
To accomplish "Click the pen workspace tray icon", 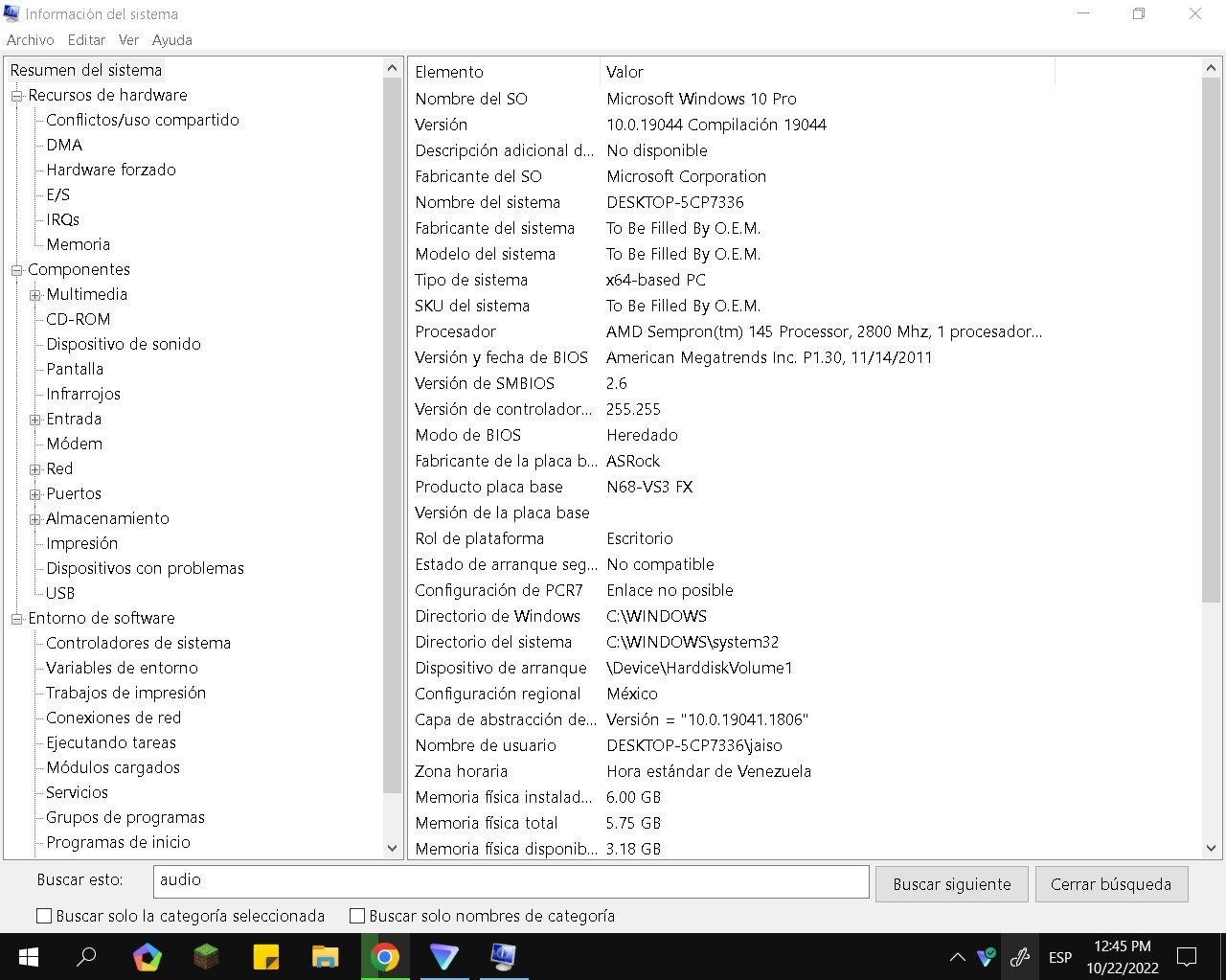I will coord(1020,956).
